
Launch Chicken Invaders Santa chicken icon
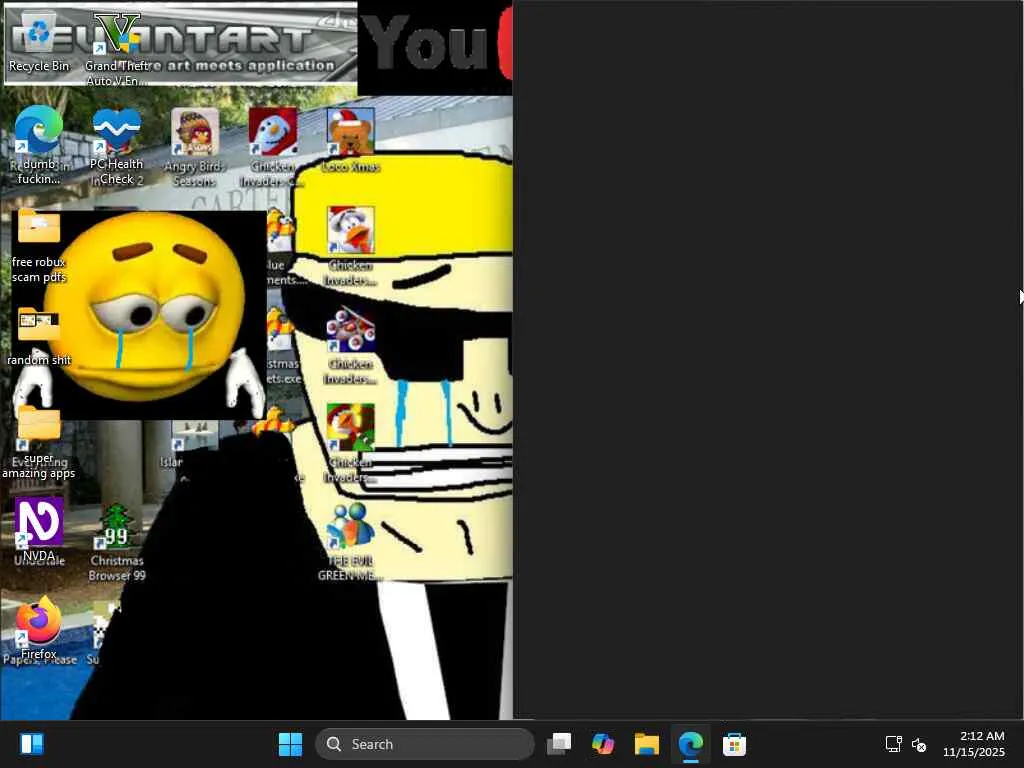(351, 247)
